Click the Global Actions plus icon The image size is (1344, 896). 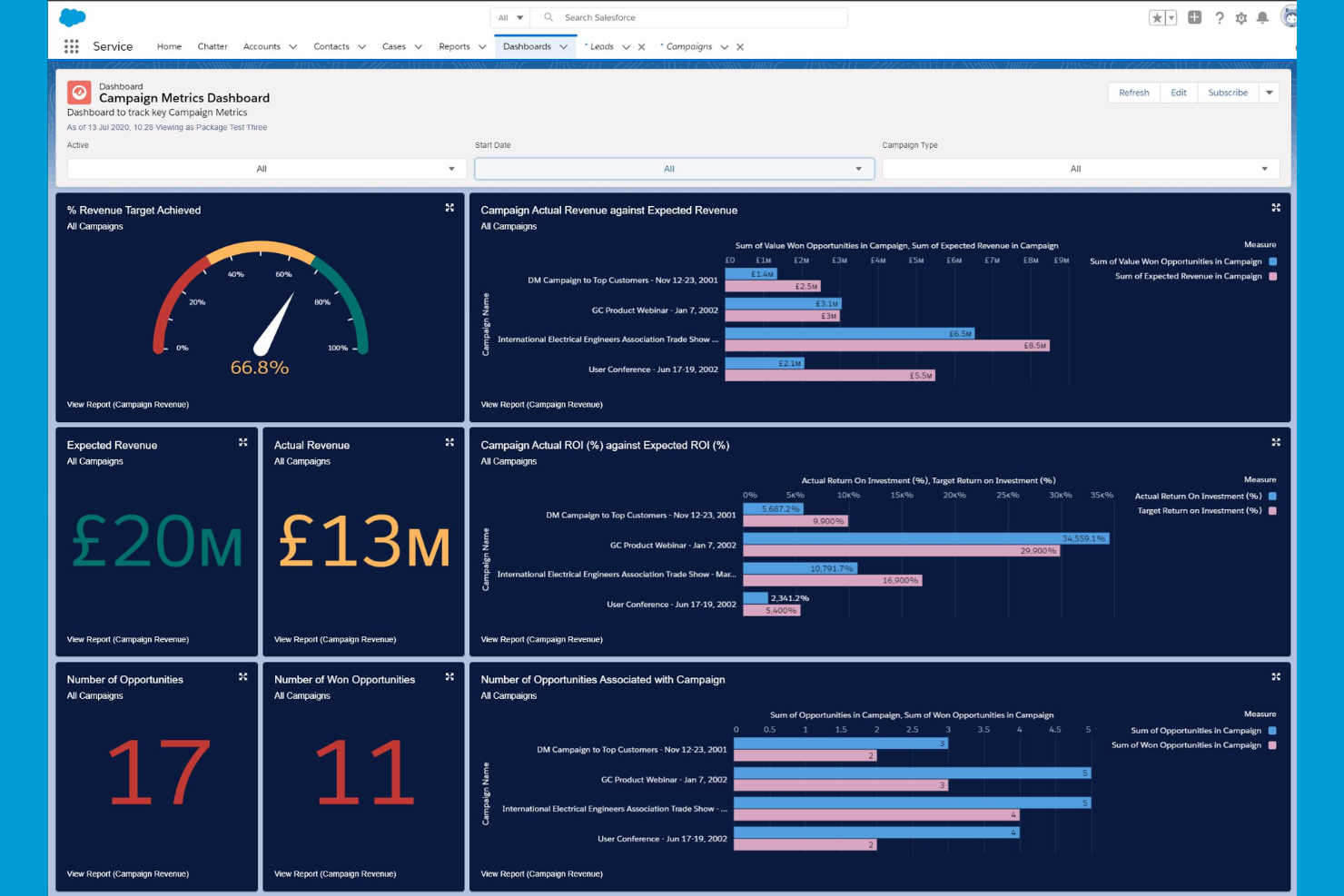click(1195, 17)
